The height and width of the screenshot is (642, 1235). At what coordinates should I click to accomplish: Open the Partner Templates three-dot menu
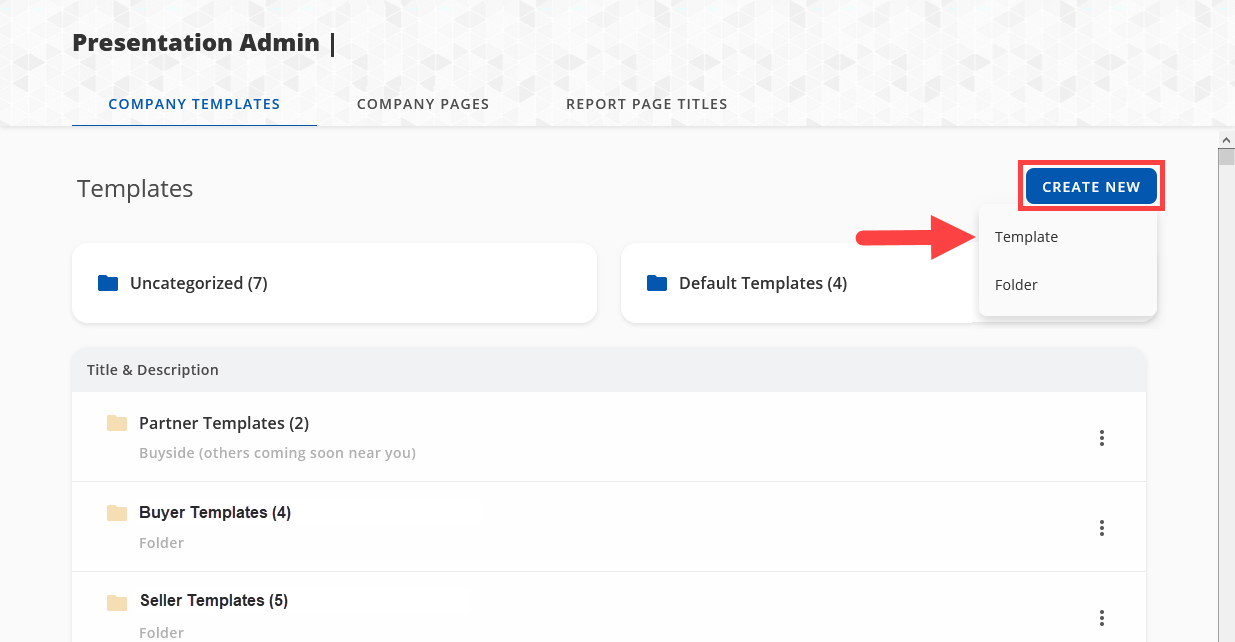click(1101, 438)
